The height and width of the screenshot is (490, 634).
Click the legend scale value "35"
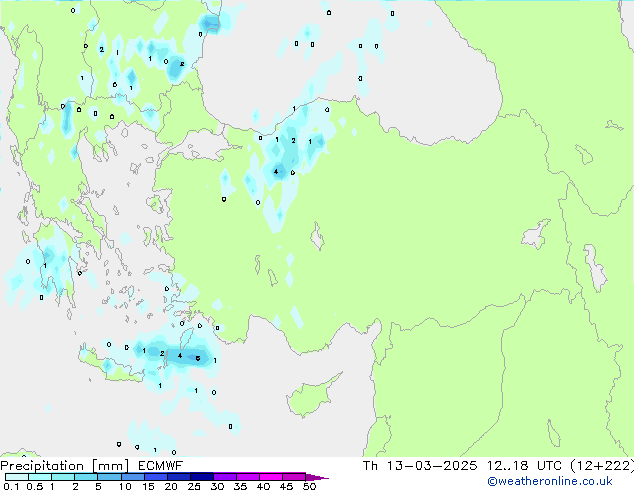(x=240, y=486)
